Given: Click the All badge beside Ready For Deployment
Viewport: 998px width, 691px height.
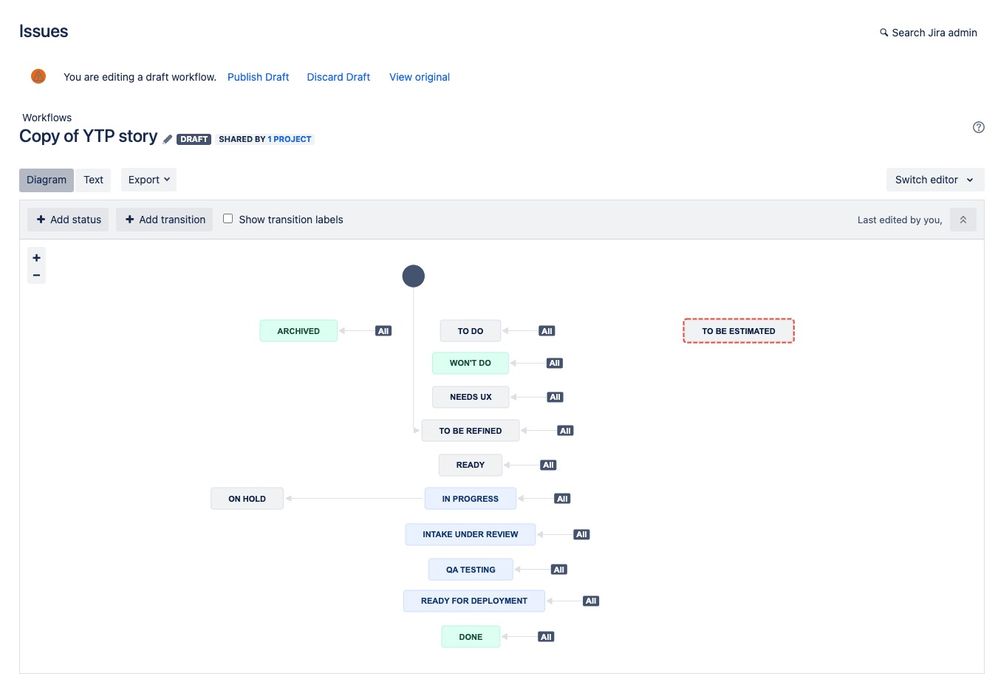Looking at the screenshot, I should click(x=591, y=601).
